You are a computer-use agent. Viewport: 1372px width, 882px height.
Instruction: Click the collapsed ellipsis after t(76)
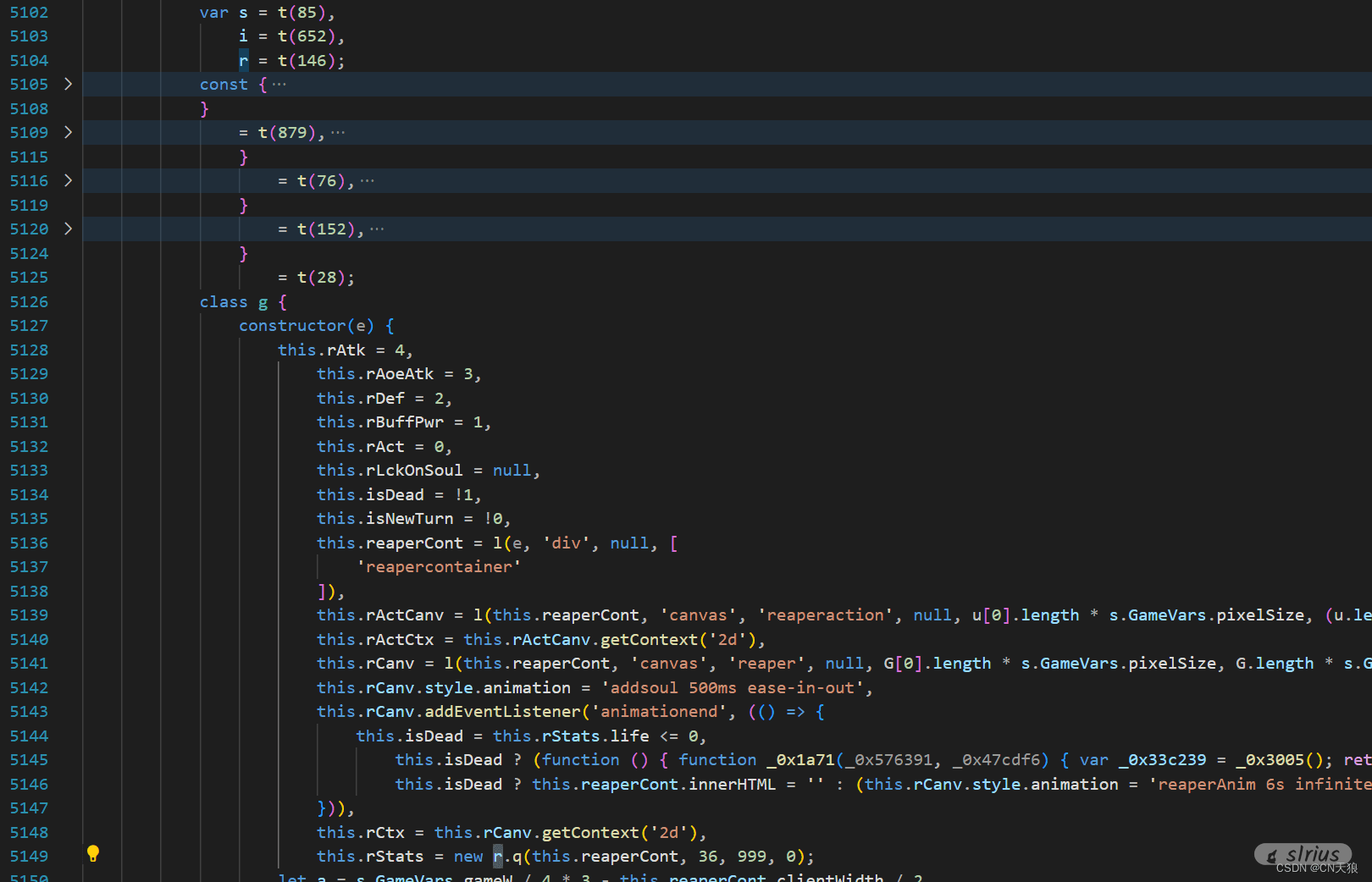pos(368,181)
